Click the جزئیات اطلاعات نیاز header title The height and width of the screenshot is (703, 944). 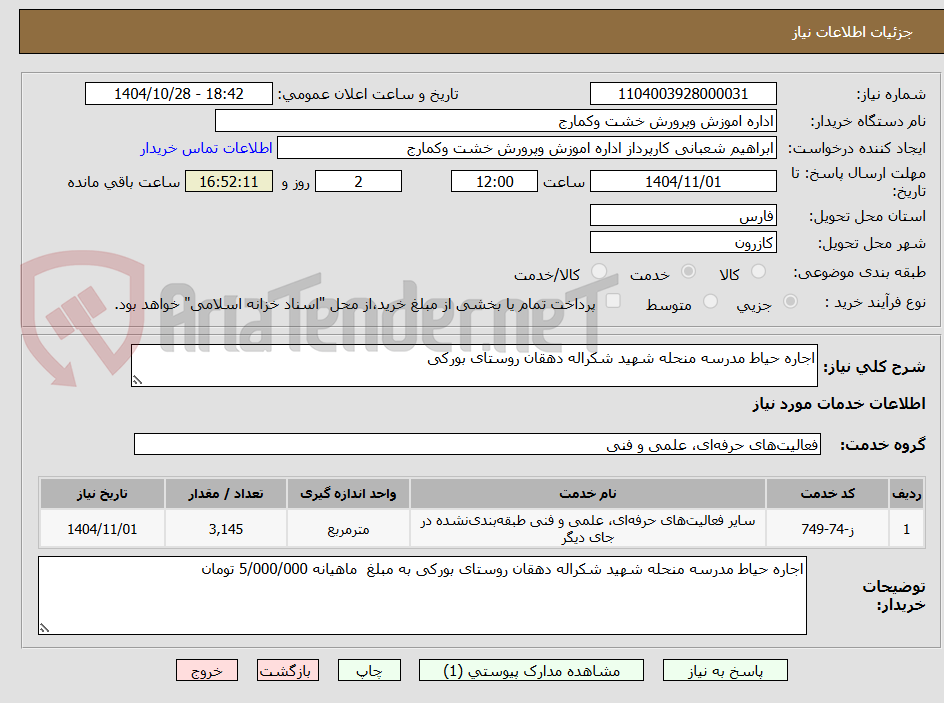tap(852, 32)
